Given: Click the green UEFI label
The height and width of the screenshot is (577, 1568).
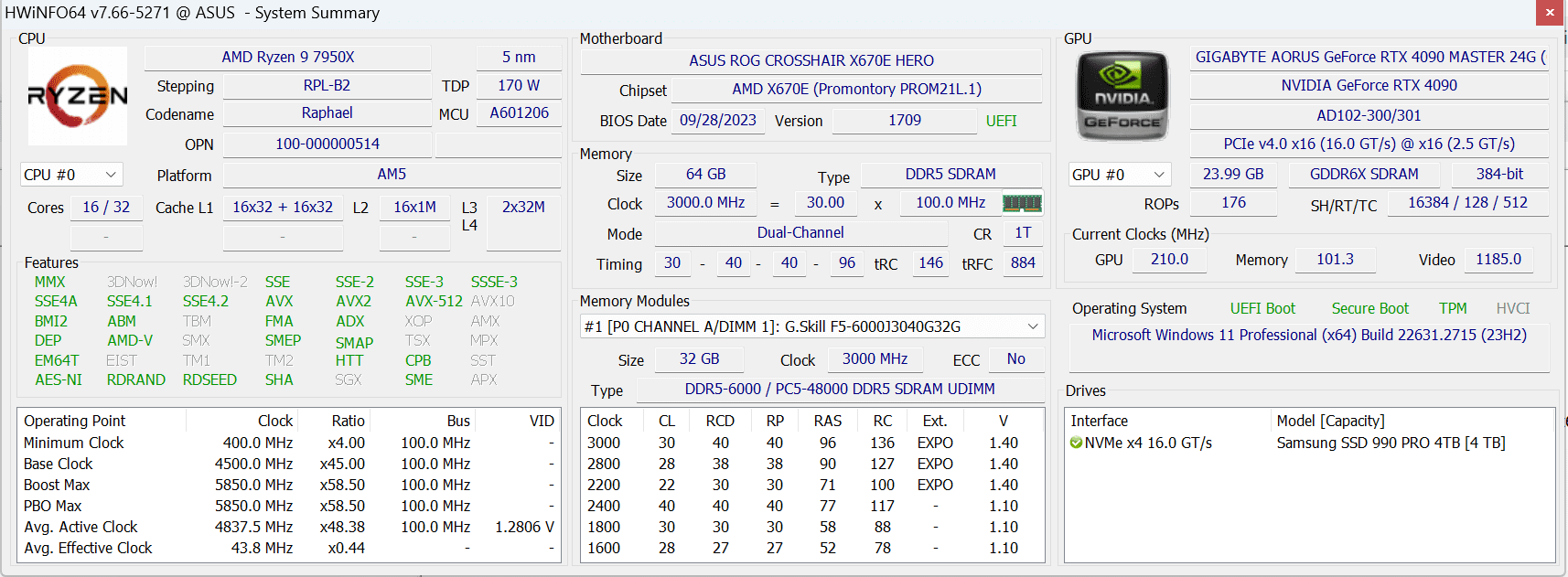Looking at the screenshot, I should 1001,121.
